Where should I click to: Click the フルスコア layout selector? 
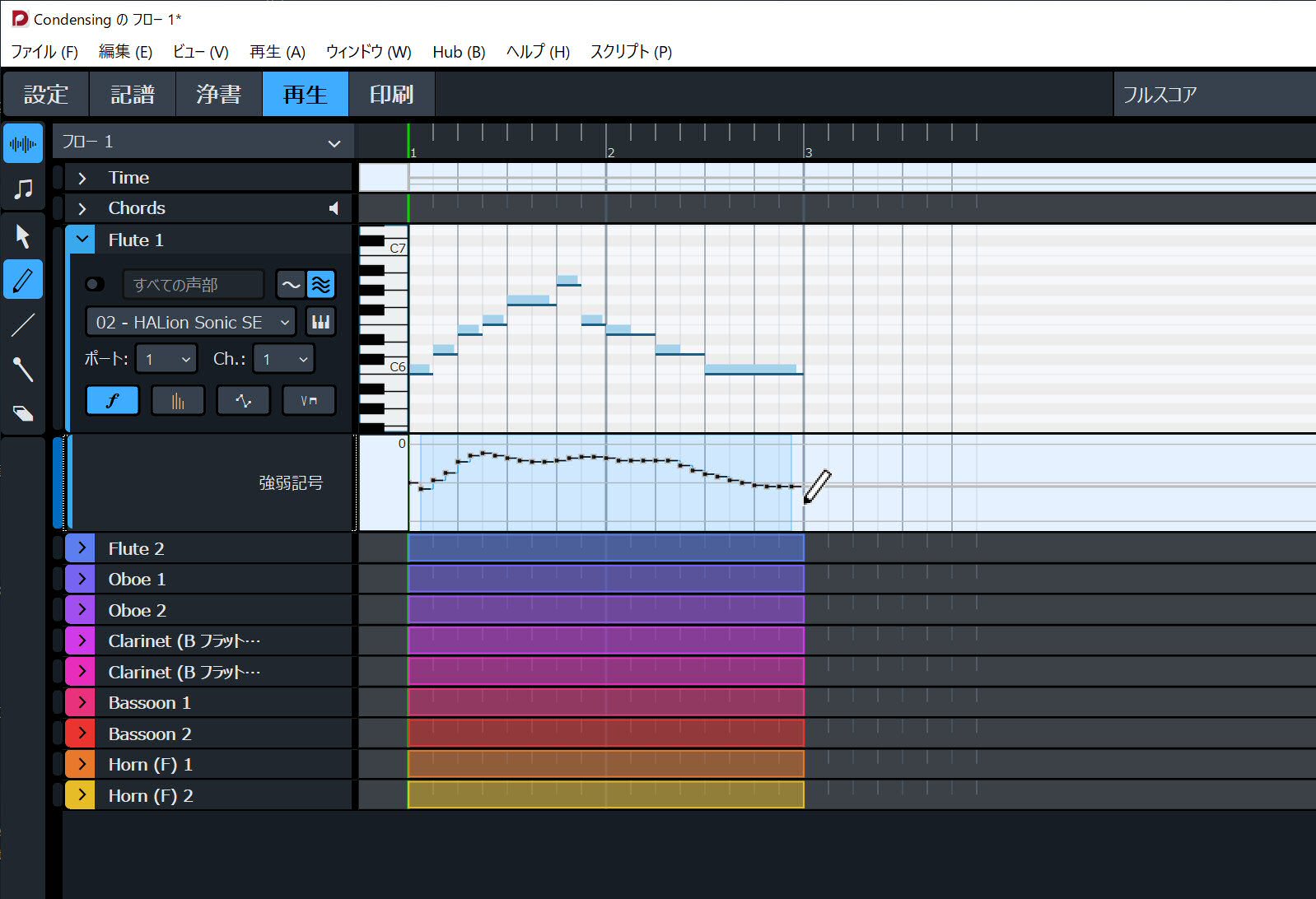tap(1214, 94)
